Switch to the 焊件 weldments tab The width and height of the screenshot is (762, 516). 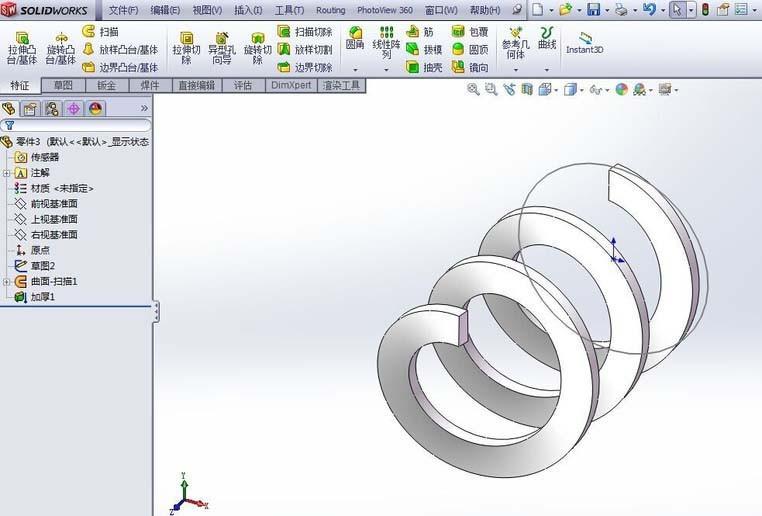150,86
